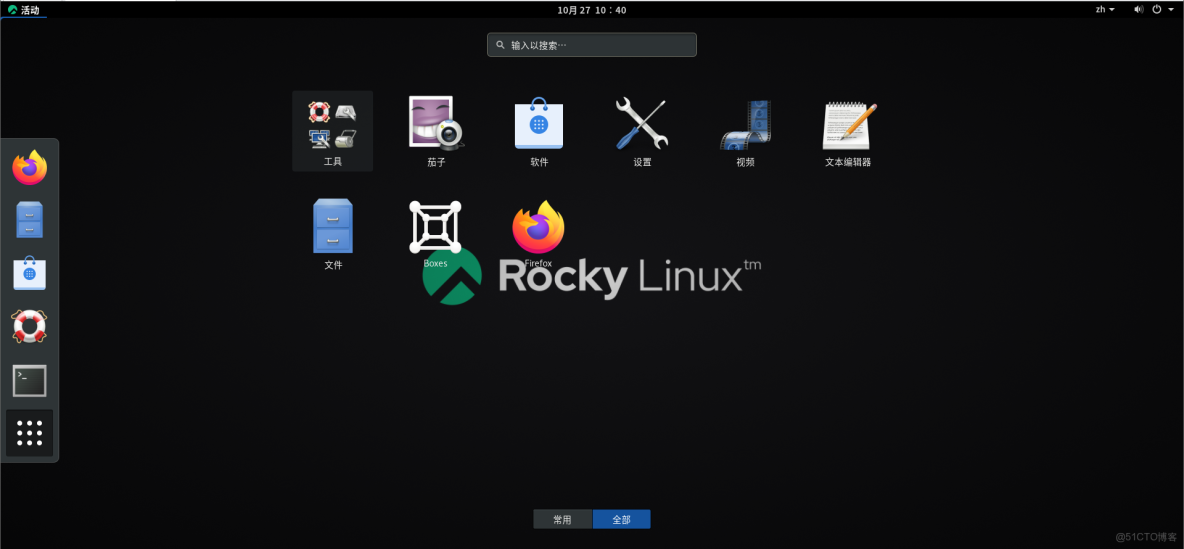Switch to the 常用 (Frequent) tab
Screen dimensions: 1184x549
(563, 520)
